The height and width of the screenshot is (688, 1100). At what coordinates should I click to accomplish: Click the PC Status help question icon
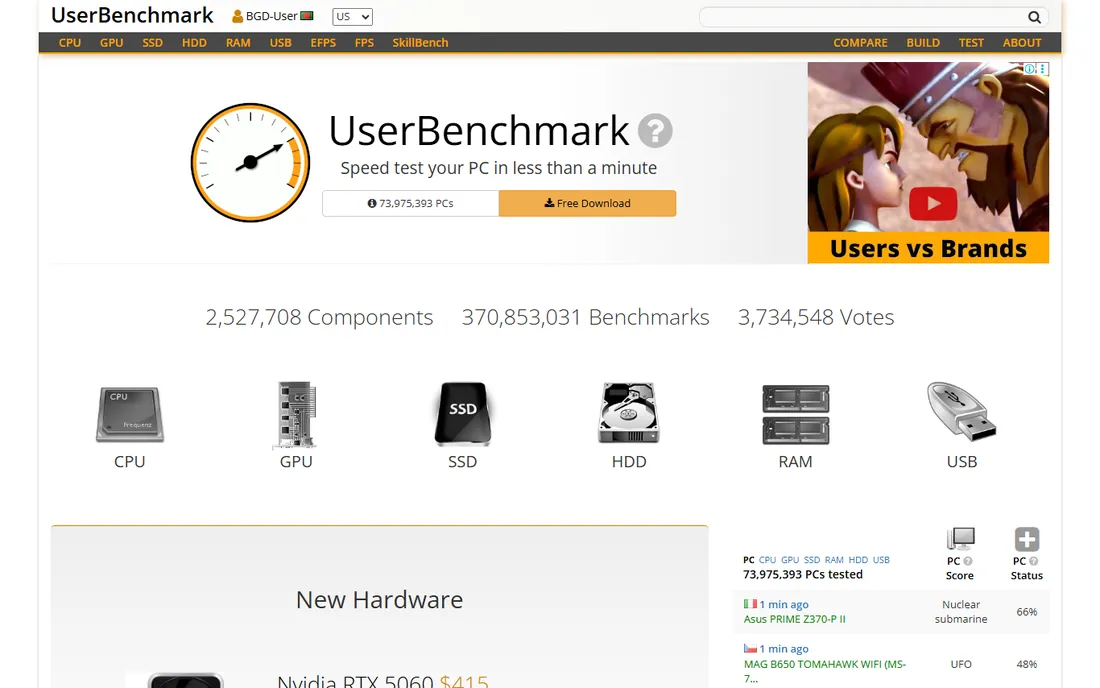1033,561
